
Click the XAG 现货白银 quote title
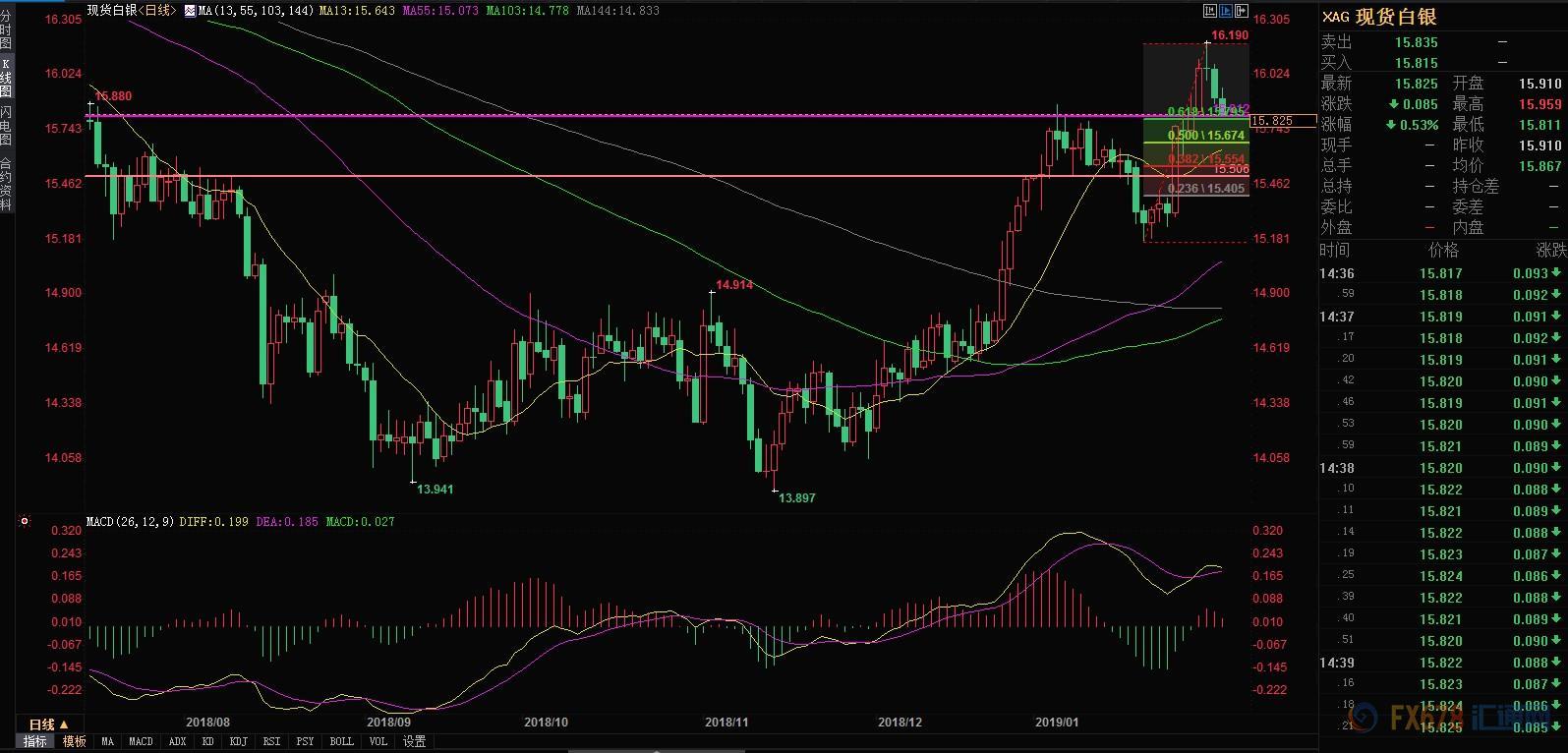pos(1379,17)
